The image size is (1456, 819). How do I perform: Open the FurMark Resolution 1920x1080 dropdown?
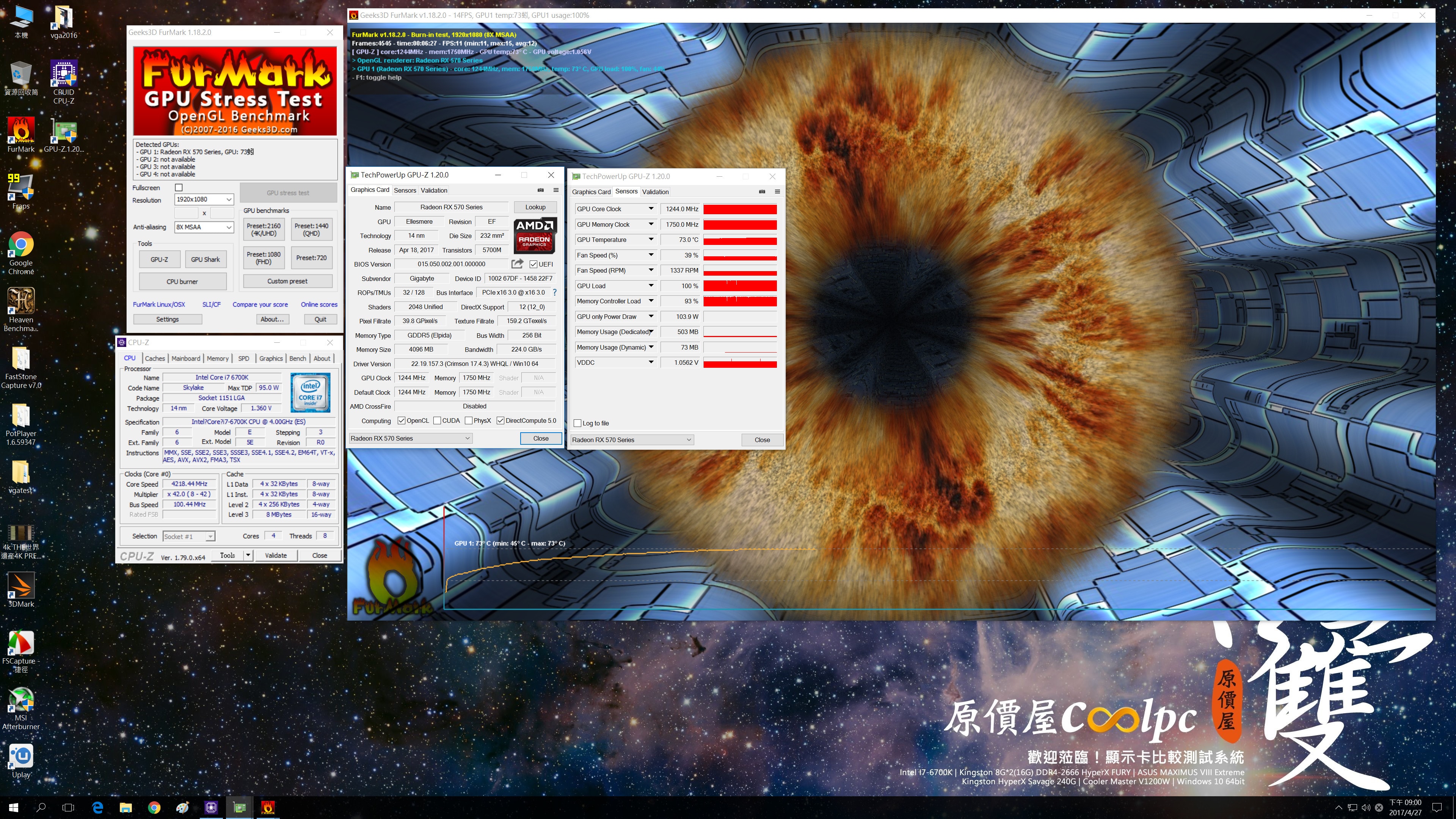point(204,199)
